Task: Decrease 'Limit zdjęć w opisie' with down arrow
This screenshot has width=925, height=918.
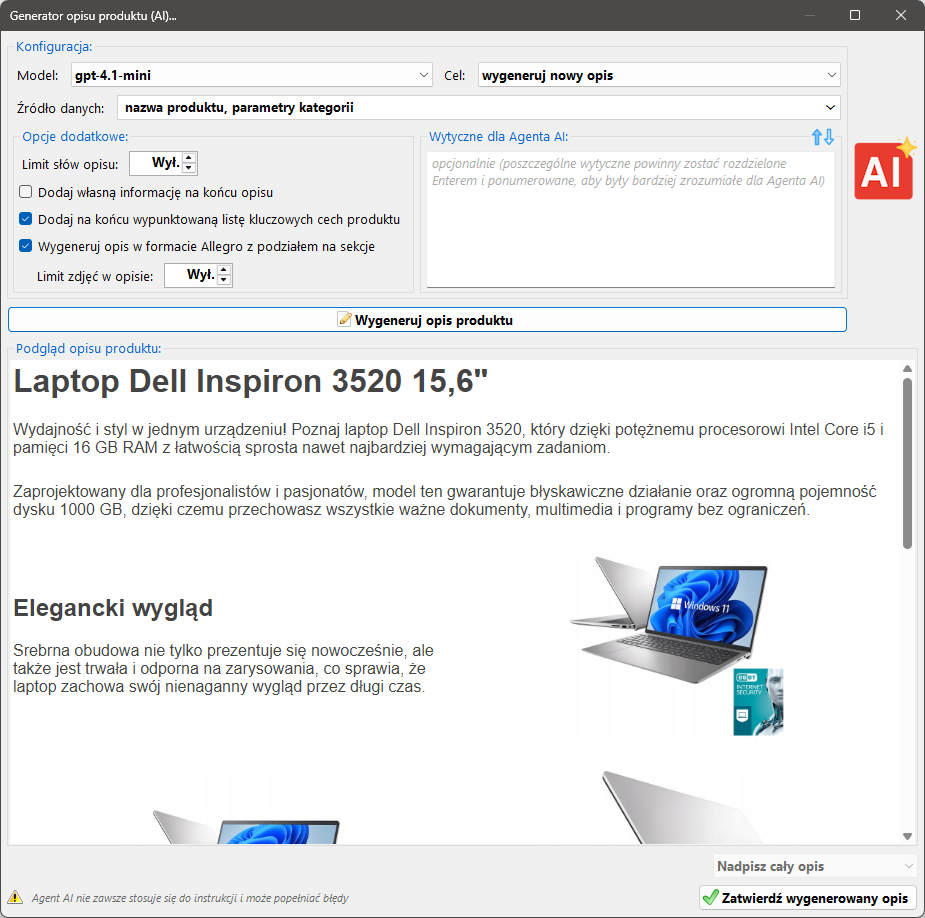Action: pos(224,280)
